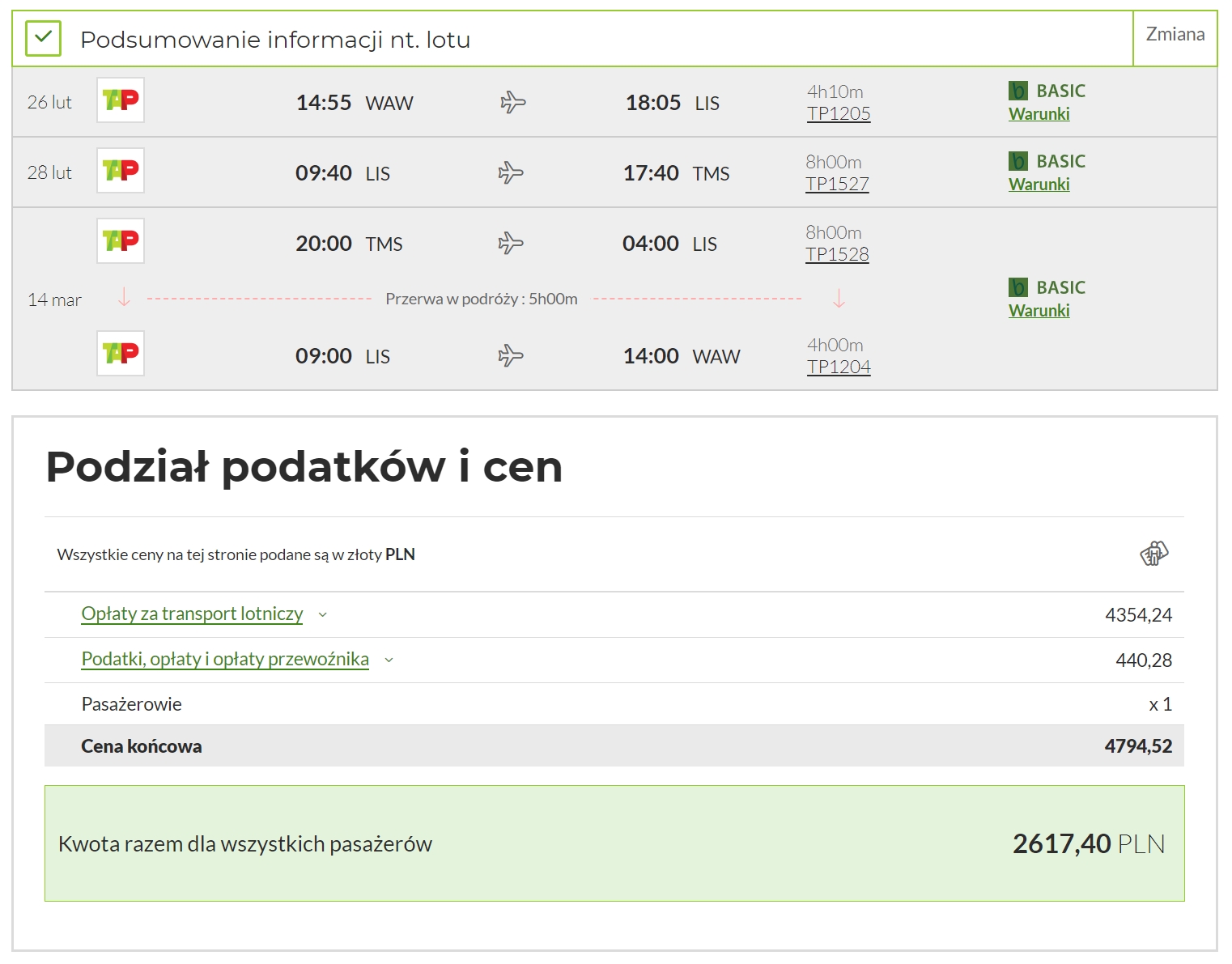Click chevron next to Podatki, opłaty przewoźnika
Screen dimensions: 1232x964
point(389,660)
